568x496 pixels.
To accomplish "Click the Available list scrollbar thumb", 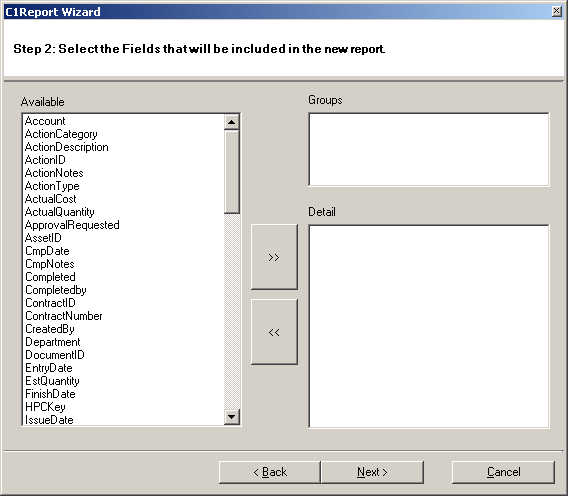I will click(x=231, y=172).
